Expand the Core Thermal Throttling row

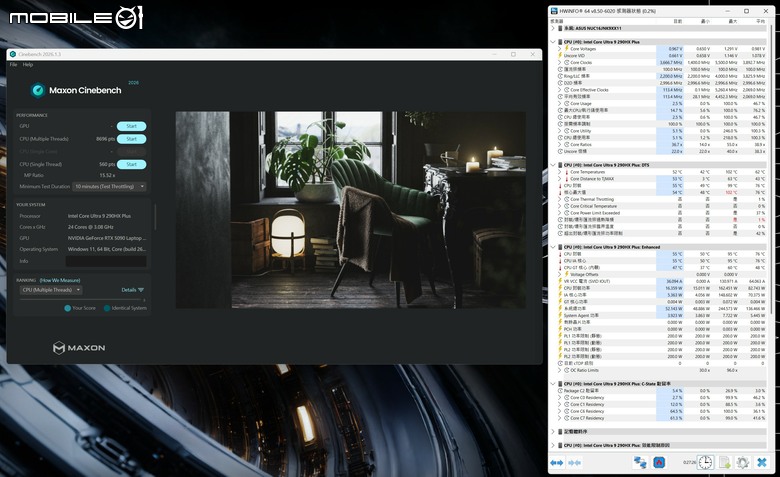coord(560,199)
